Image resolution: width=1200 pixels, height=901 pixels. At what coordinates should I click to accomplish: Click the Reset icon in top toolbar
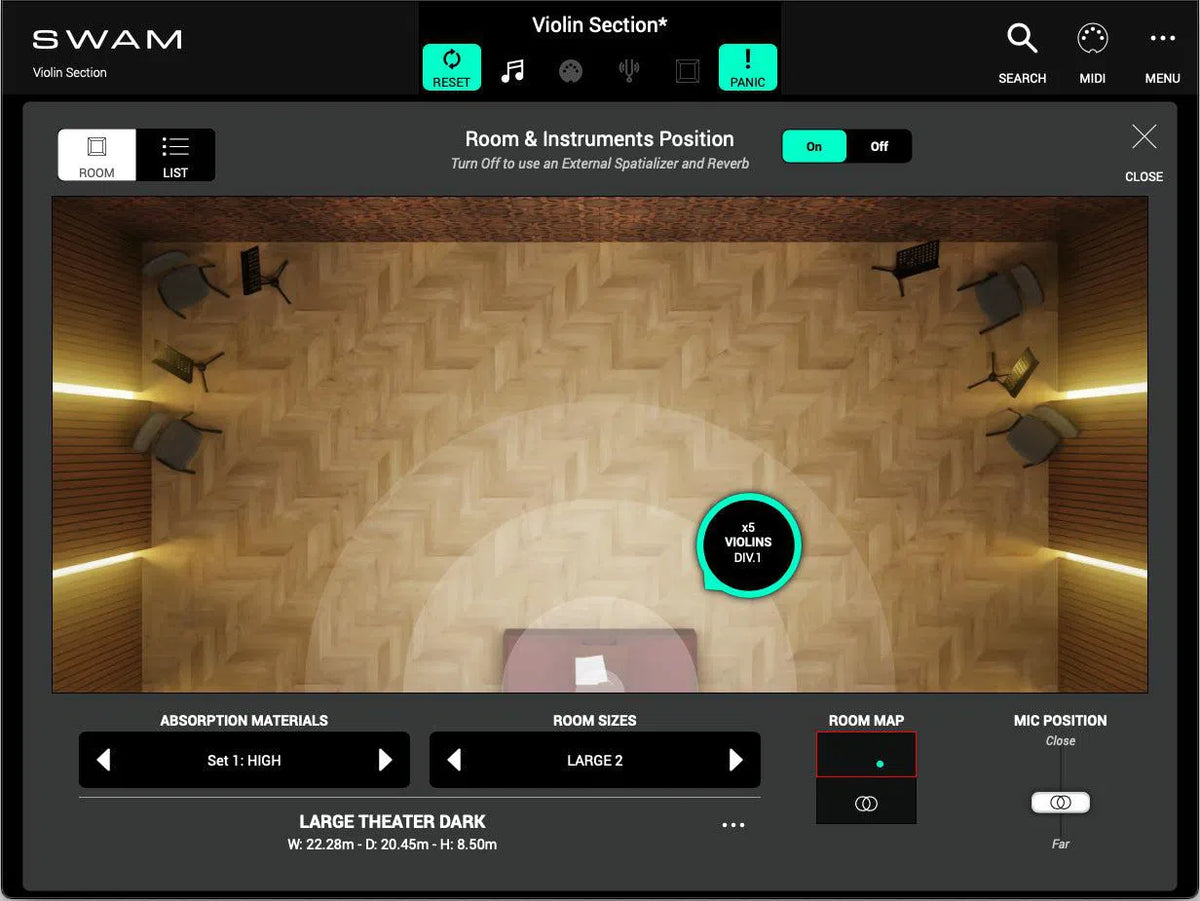(x=451, y=68)
